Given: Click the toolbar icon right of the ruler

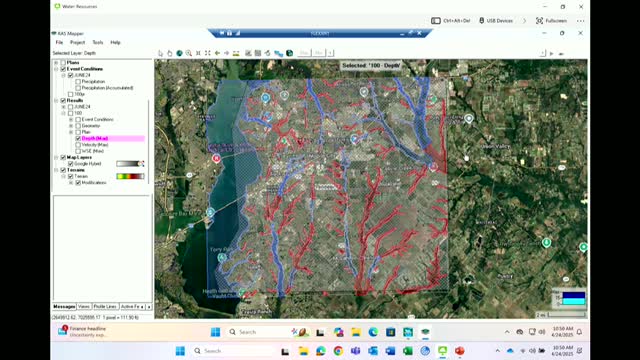Looking at the screenshot, I should pos(248,53).
